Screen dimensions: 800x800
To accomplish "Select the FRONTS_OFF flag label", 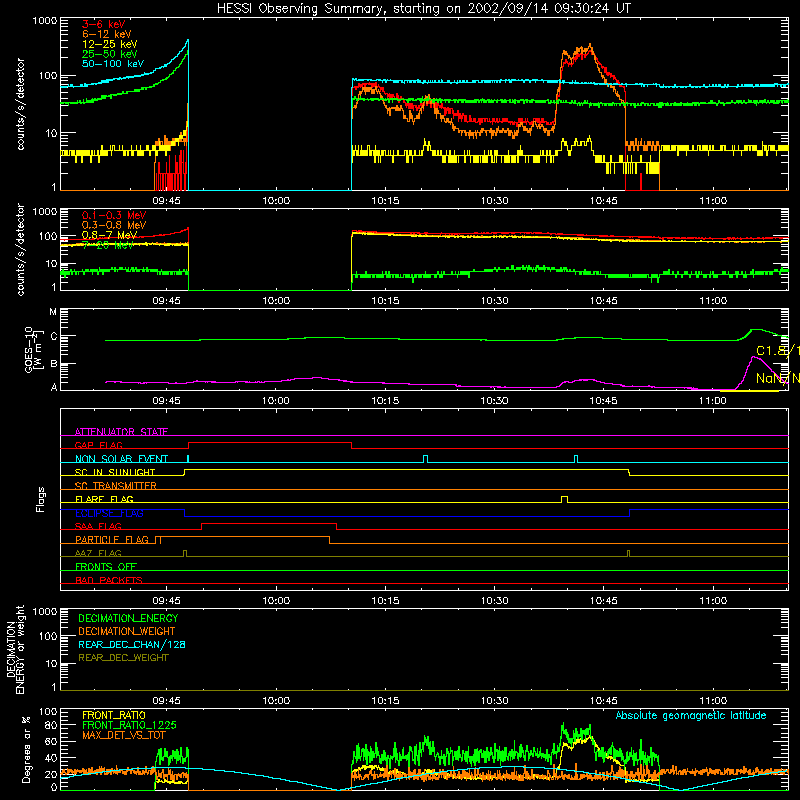I will [106, 566].
